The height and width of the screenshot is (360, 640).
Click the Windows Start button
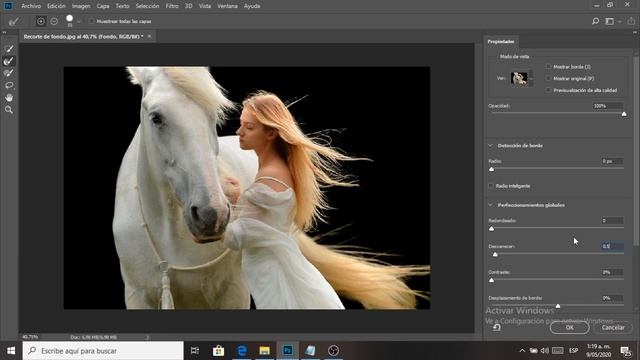[x=11, y=351]
